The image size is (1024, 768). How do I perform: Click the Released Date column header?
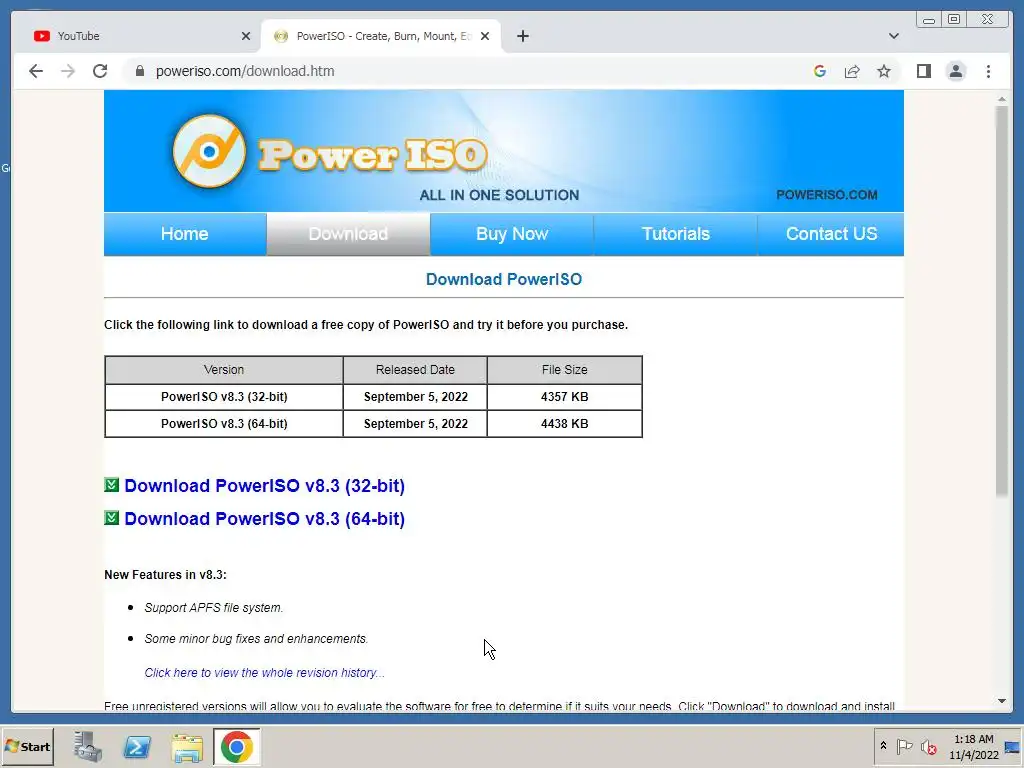tap(415, 370)
